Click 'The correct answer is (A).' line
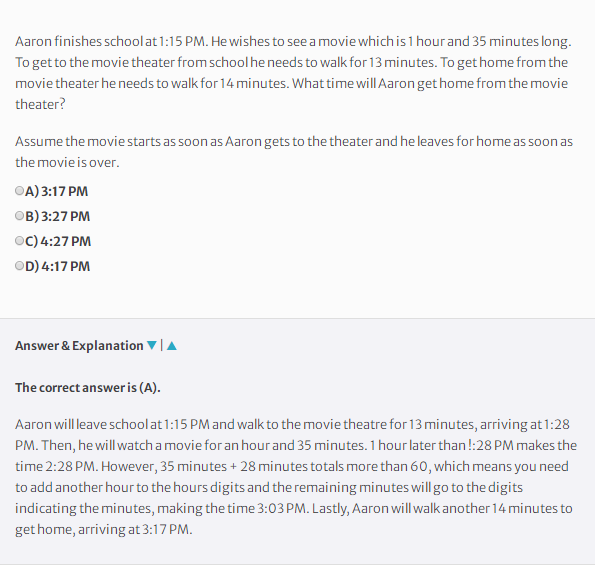This screenshot has width=595, height=567. 88,387
